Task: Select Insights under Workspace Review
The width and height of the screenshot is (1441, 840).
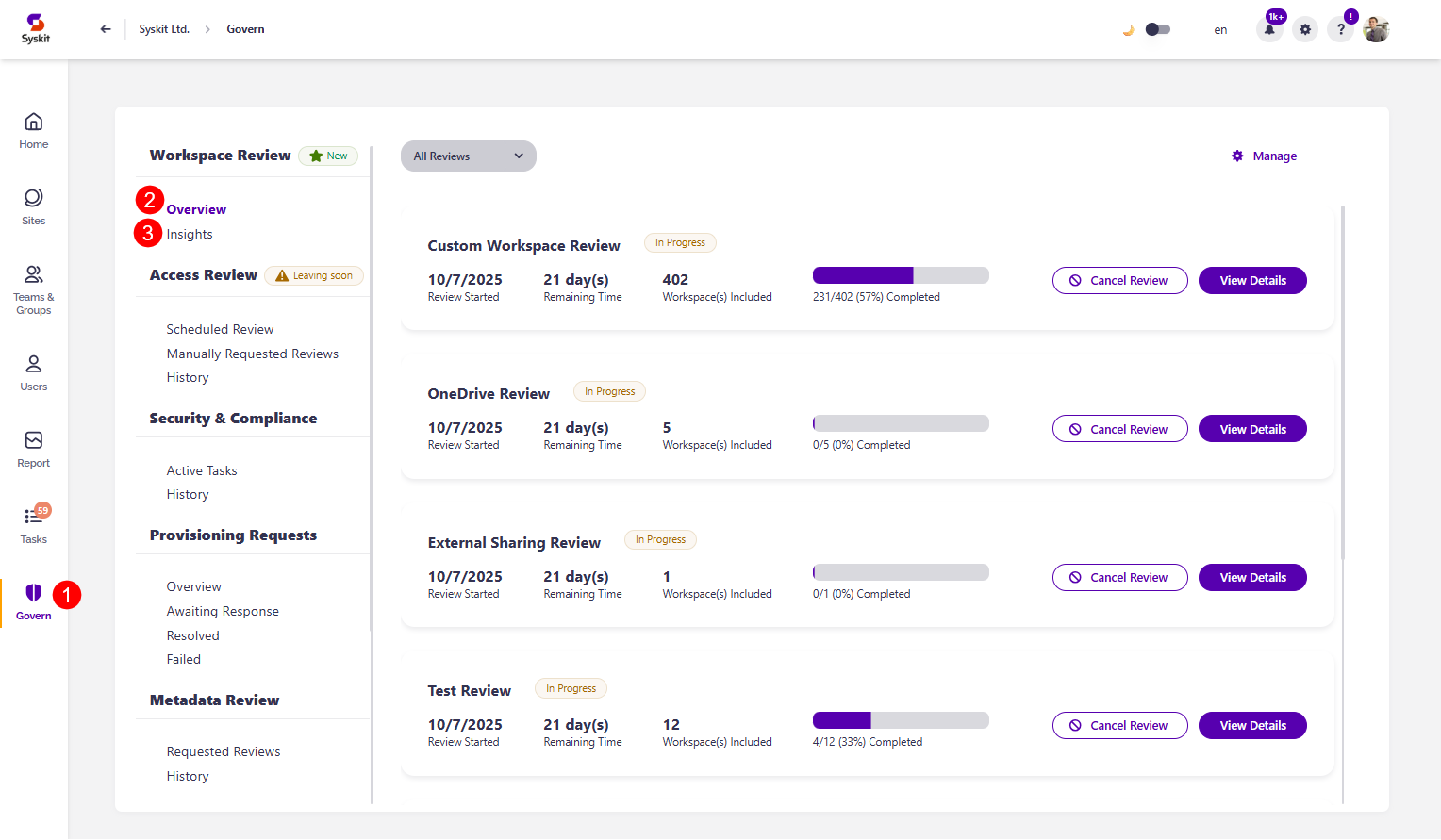Action: [190, 234]
